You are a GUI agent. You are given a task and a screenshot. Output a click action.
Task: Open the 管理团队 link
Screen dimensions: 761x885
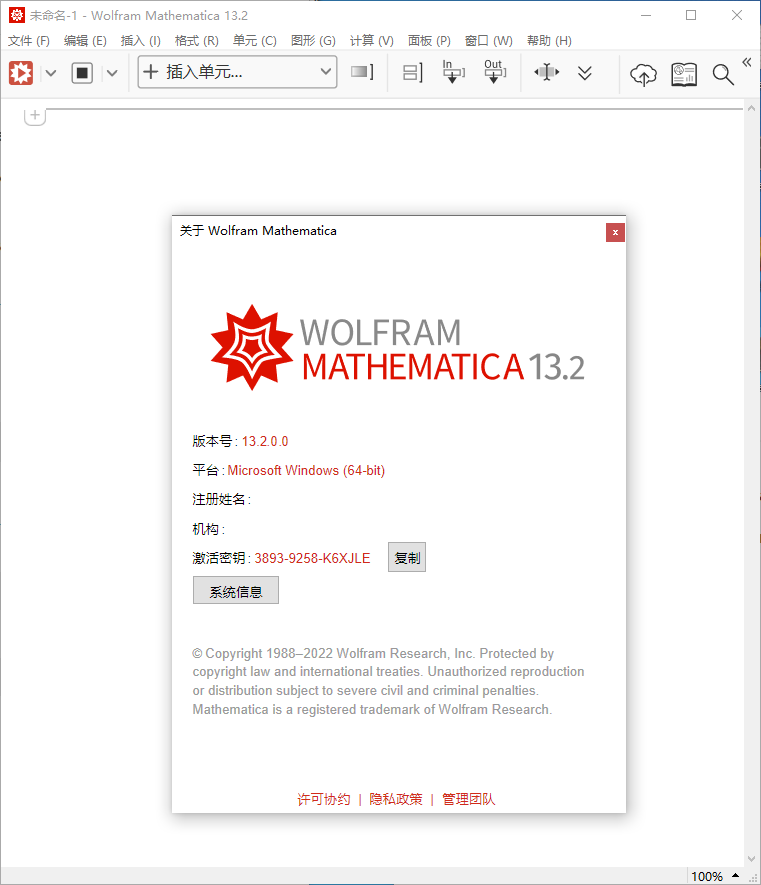point(469,799)
